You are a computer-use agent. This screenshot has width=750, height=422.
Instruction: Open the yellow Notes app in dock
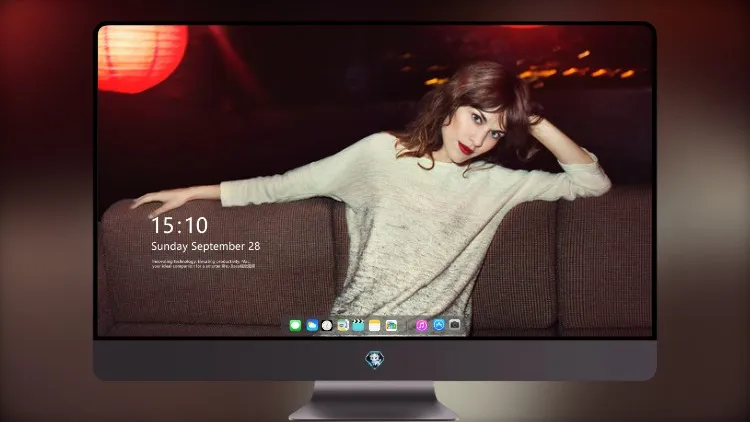375,325
